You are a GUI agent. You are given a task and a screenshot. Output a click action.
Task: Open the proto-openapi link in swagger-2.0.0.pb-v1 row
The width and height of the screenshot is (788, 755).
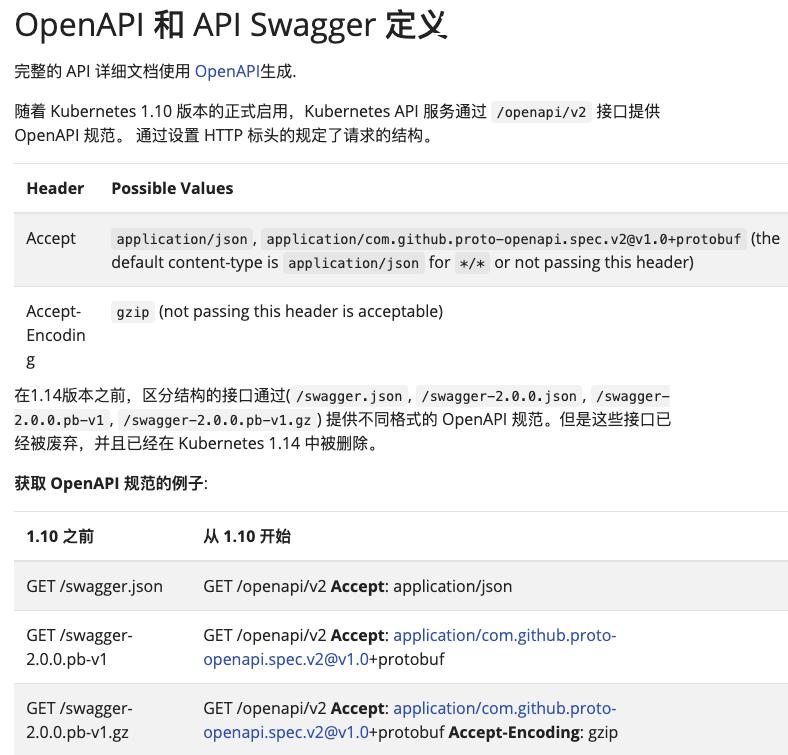(410, 647)
